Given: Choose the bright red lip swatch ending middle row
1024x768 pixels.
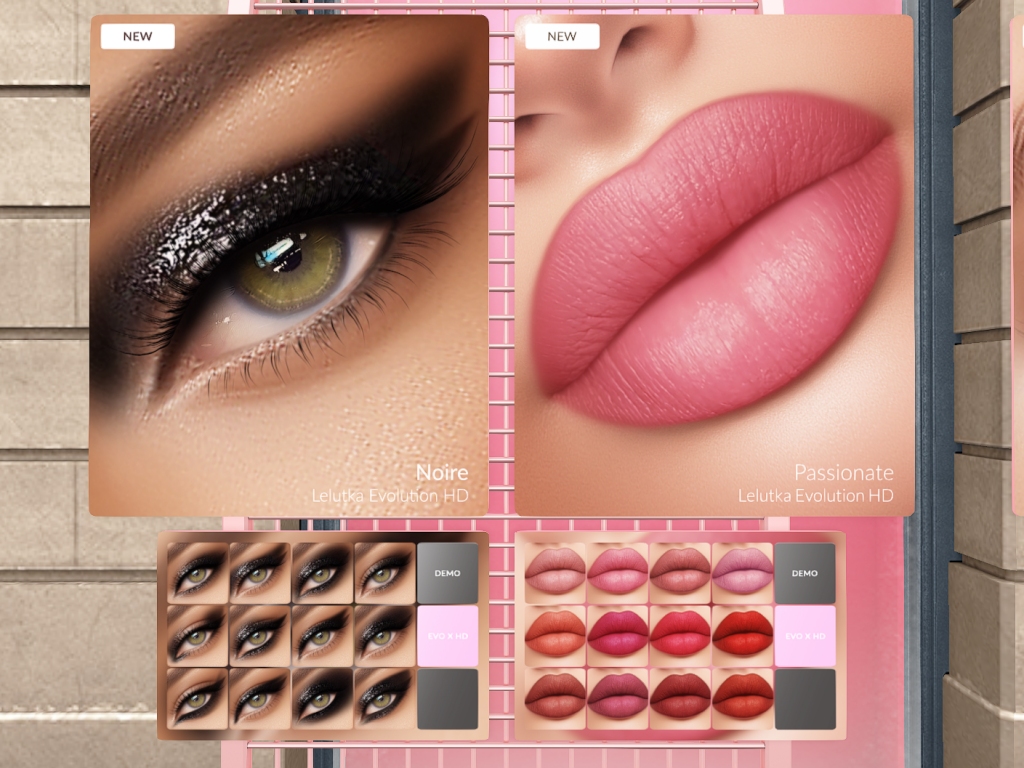Looking at the screenshot, I should point(742,636).
